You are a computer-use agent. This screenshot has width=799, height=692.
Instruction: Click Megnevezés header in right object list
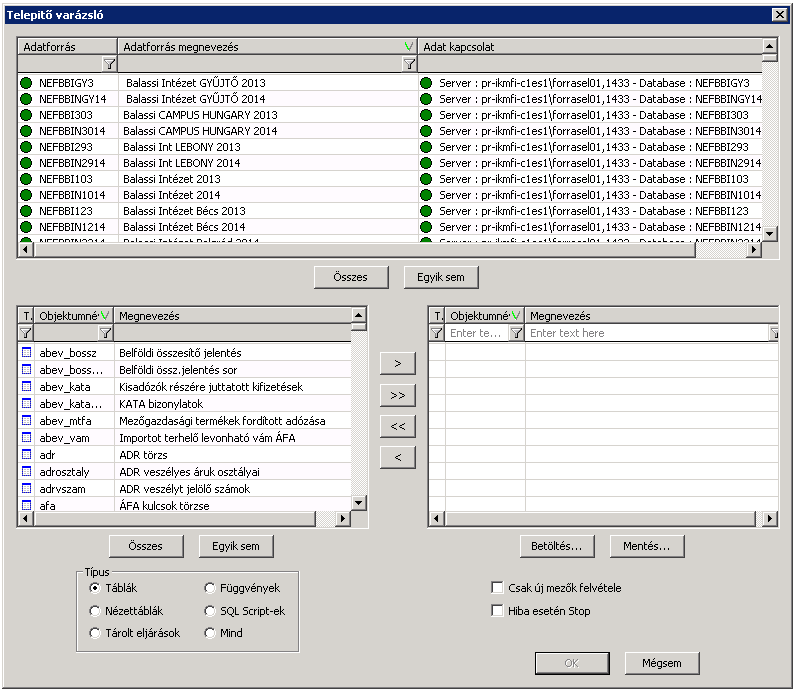652,316
